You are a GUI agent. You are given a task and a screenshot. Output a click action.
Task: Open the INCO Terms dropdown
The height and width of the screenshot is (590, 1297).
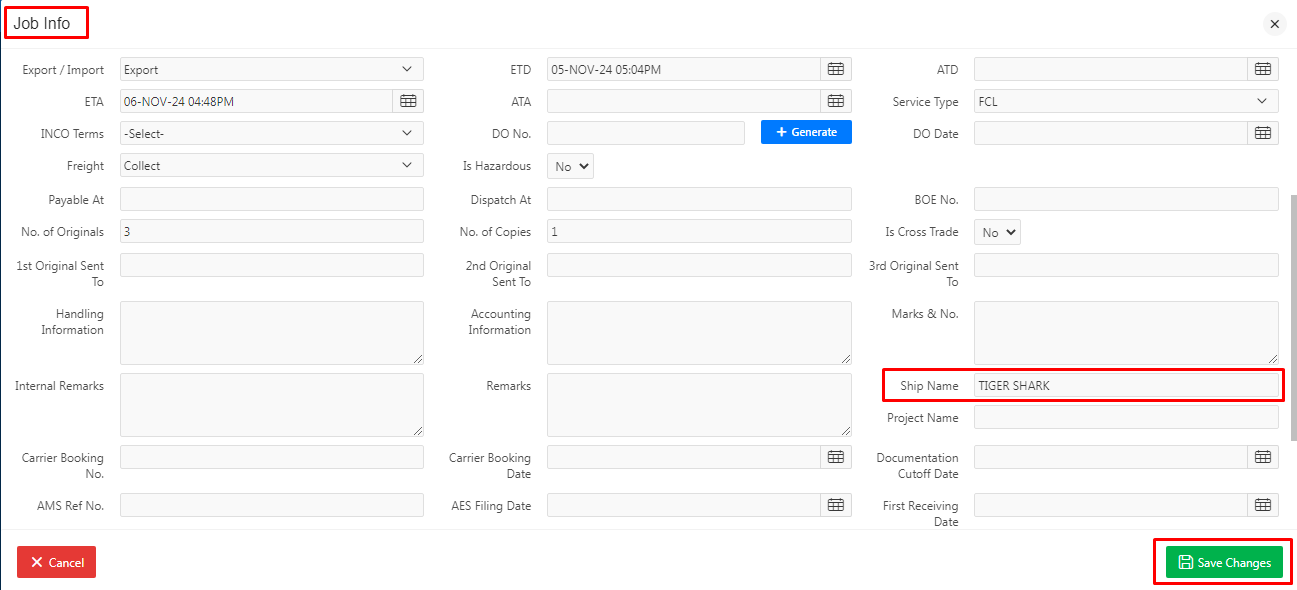[x=272, y=133]
